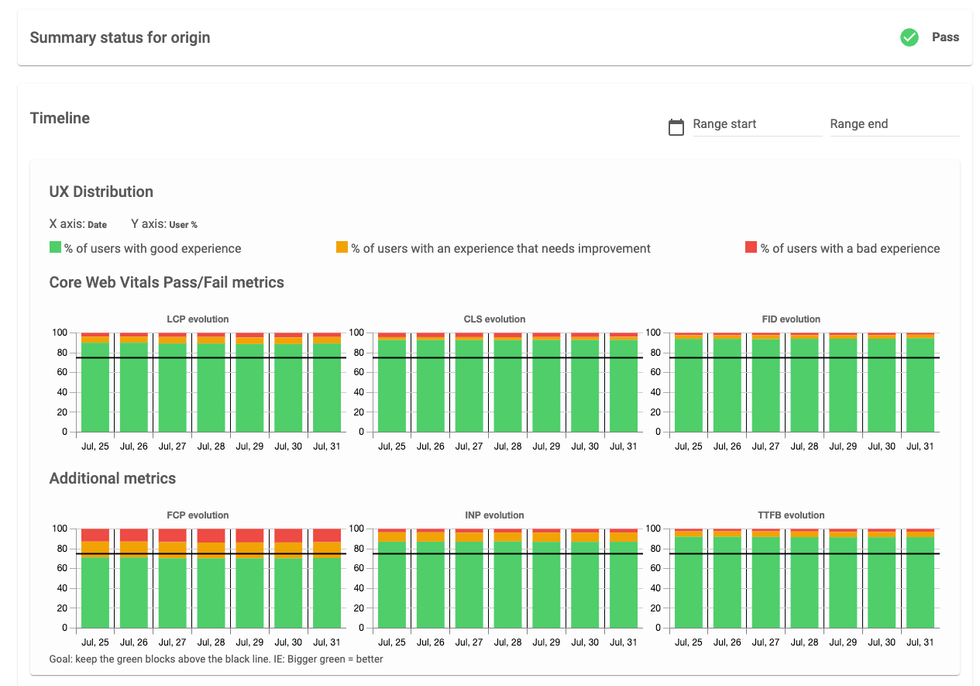
Task: Click the Range start date field
Action: click(756, 124)
